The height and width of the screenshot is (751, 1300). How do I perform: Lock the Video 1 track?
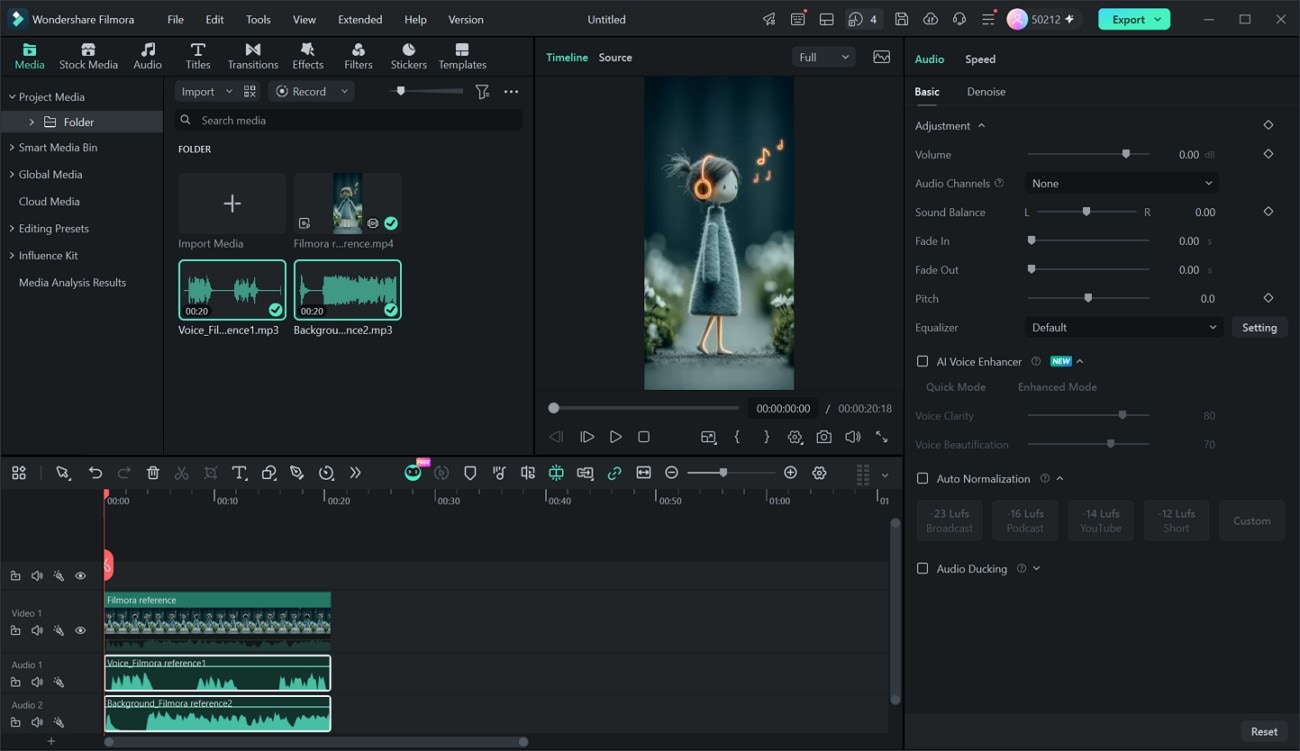(15, 630)
